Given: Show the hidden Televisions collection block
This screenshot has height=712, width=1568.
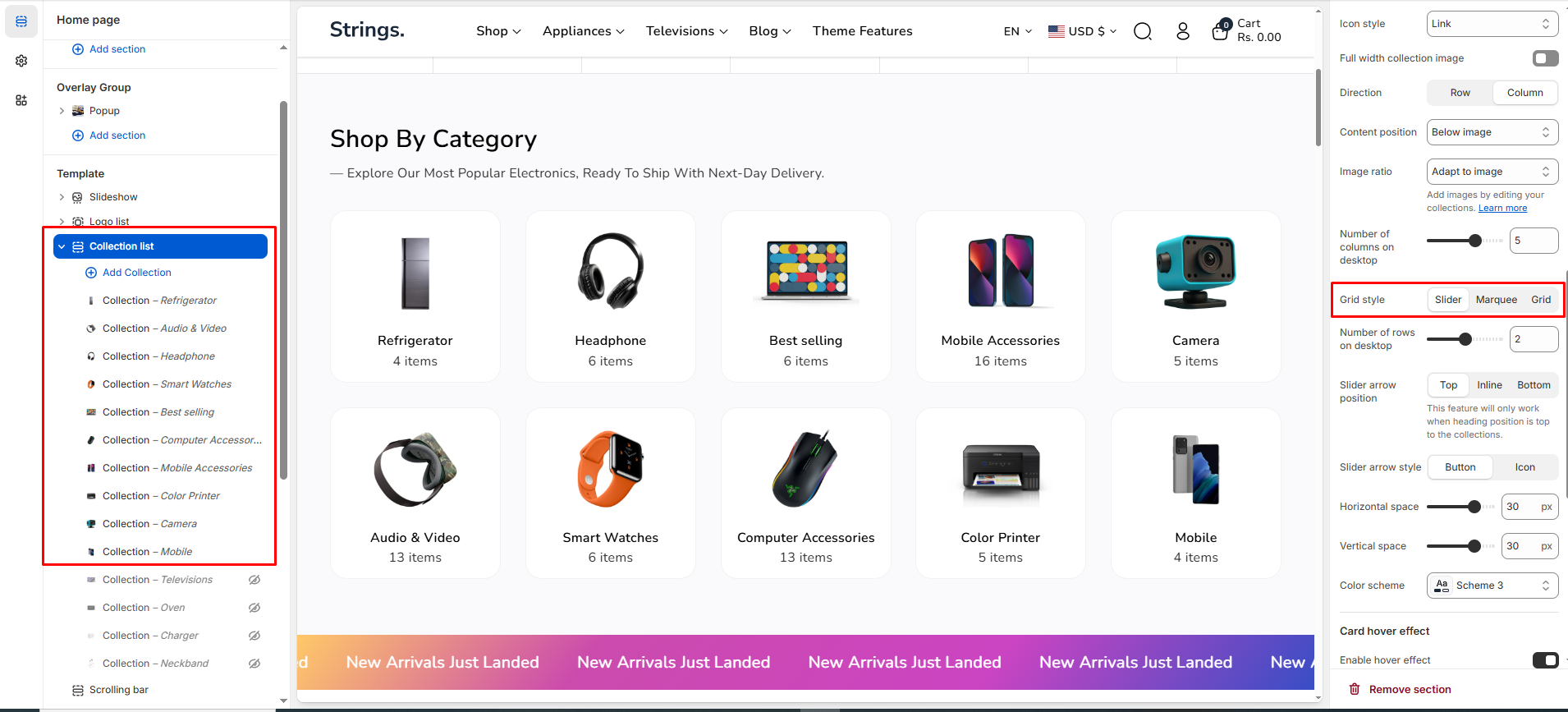Looking at the screenshot, I should pos(254,580).
